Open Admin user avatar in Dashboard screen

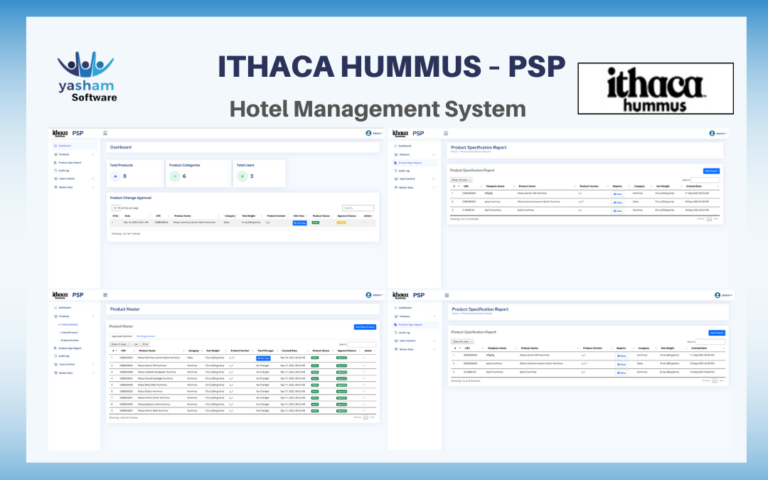[368, 133]
